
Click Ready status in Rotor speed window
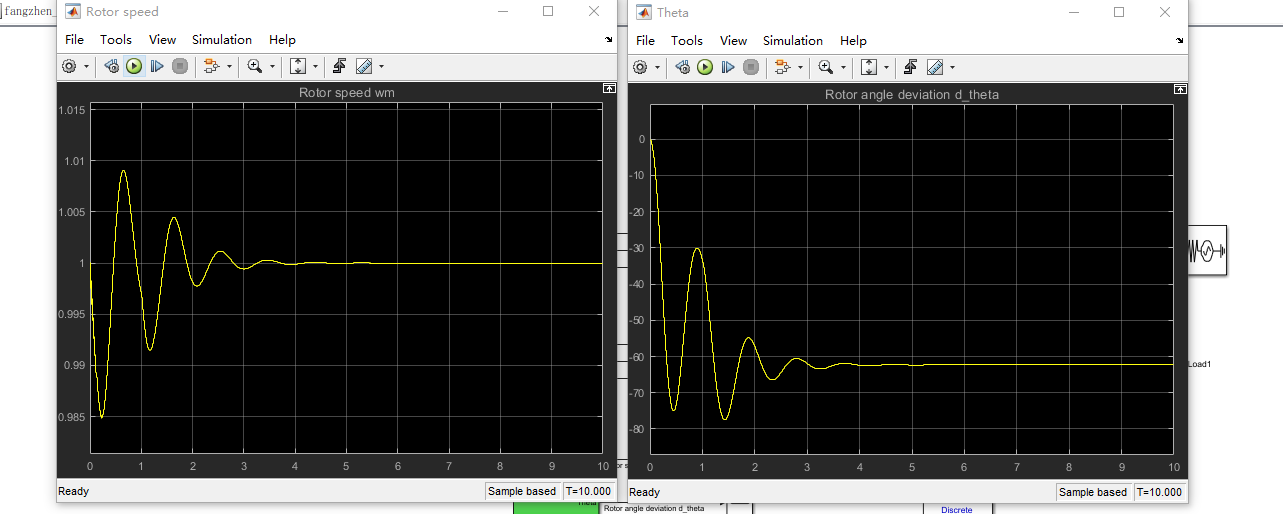pos(74,491)
